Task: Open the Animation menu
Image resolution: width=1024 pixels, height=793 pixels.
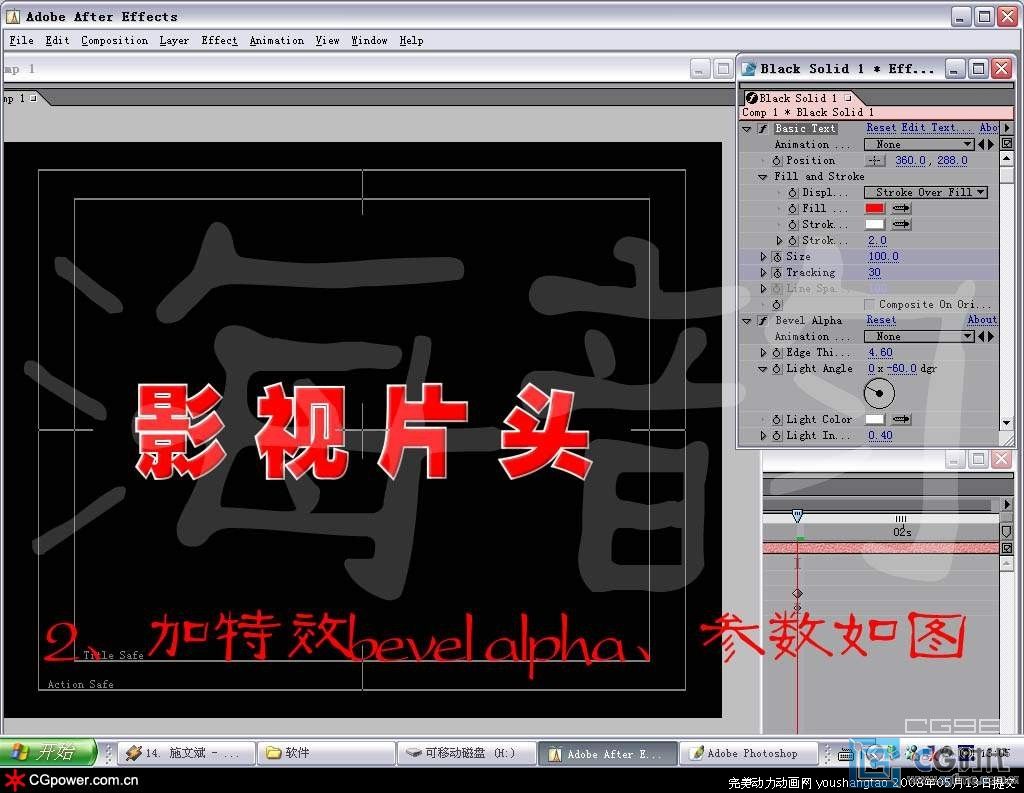Action: (276, 40)
